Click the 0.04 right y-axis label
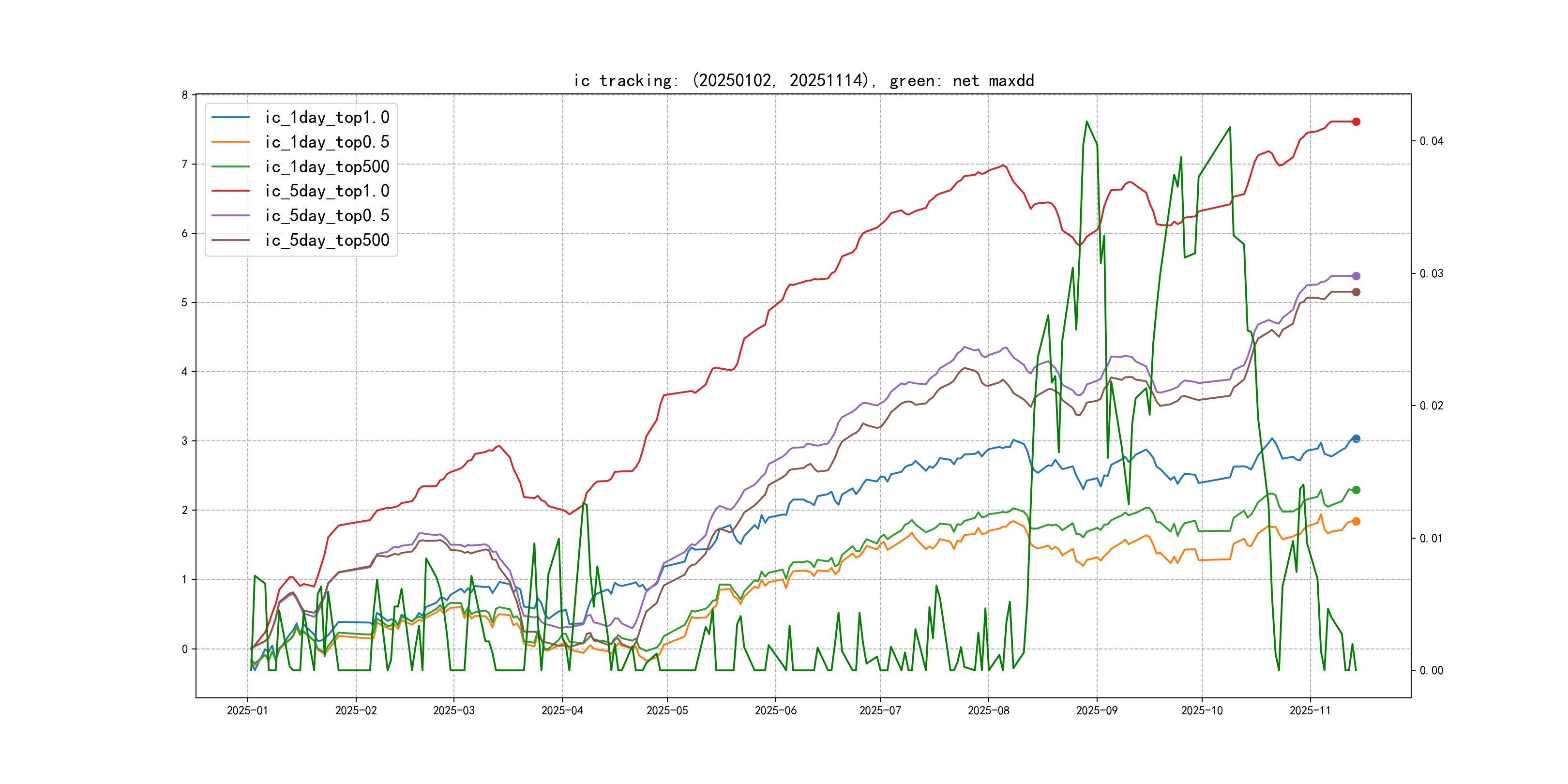 pos(1431,141)
